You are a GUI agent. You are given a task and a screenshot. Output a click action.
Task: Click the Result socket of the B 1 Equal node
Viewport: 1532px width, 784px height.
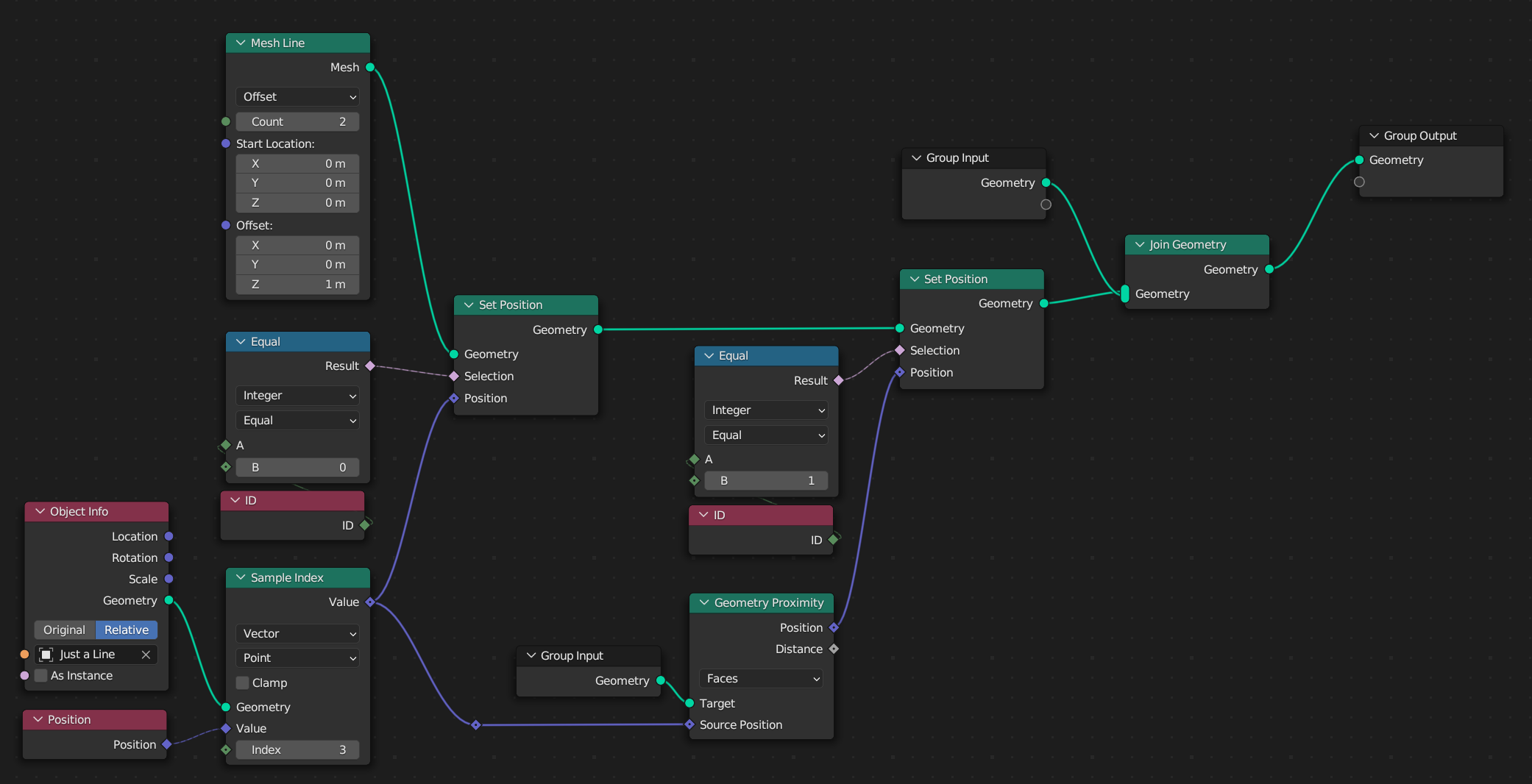tap(839, 380)
